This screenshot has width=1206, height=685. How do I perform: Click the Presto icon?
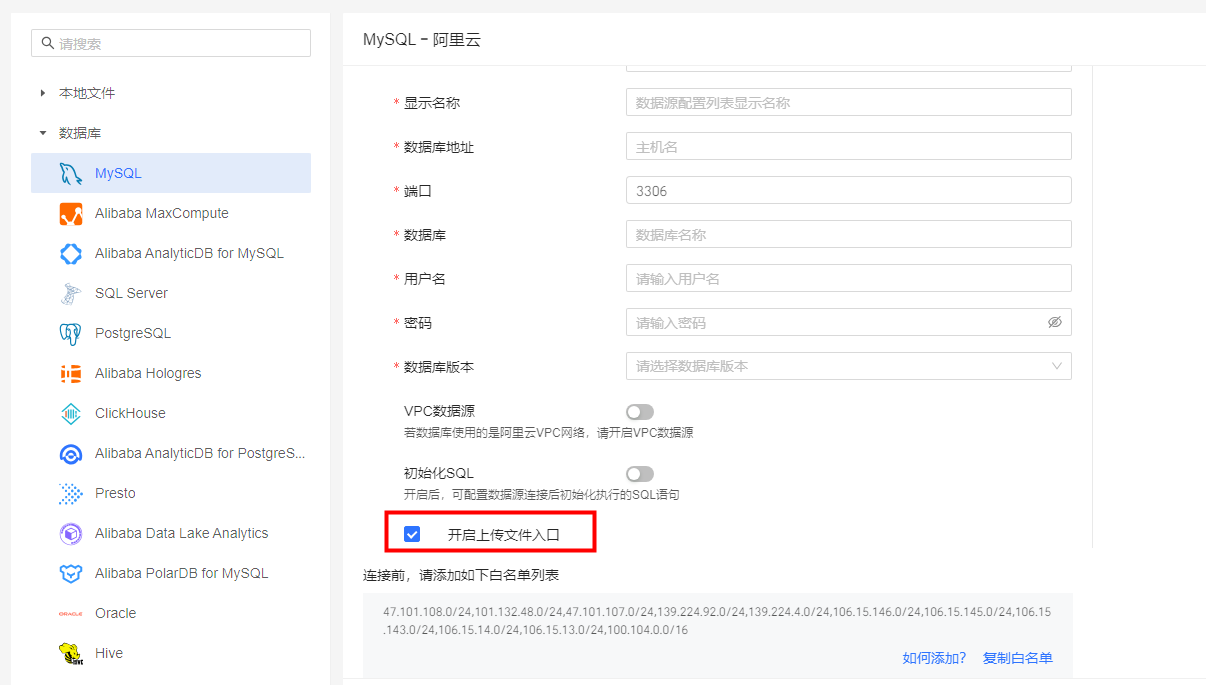coord(70,493)
